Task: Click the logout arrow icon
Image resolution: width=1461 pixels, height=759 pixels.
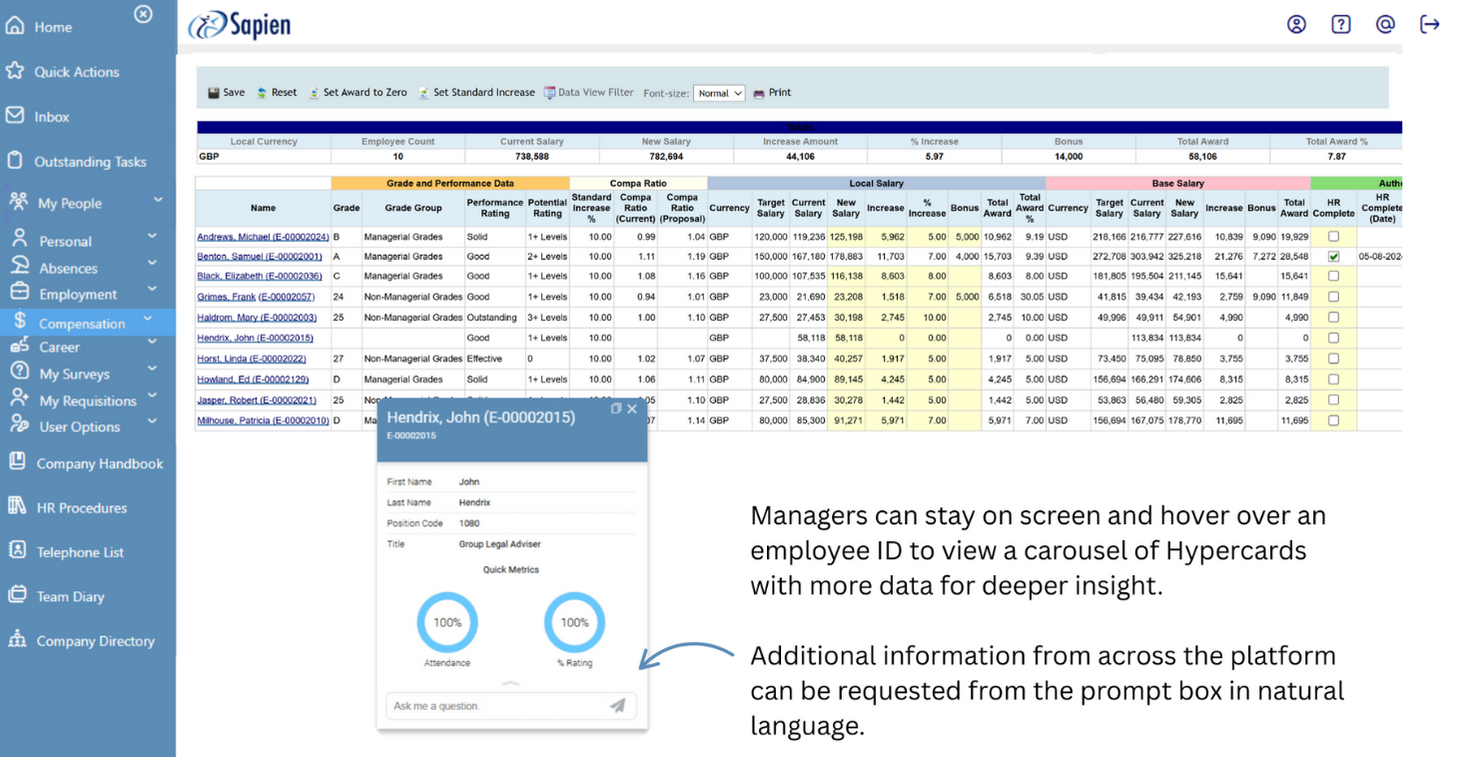Action: coord(1429,24)
